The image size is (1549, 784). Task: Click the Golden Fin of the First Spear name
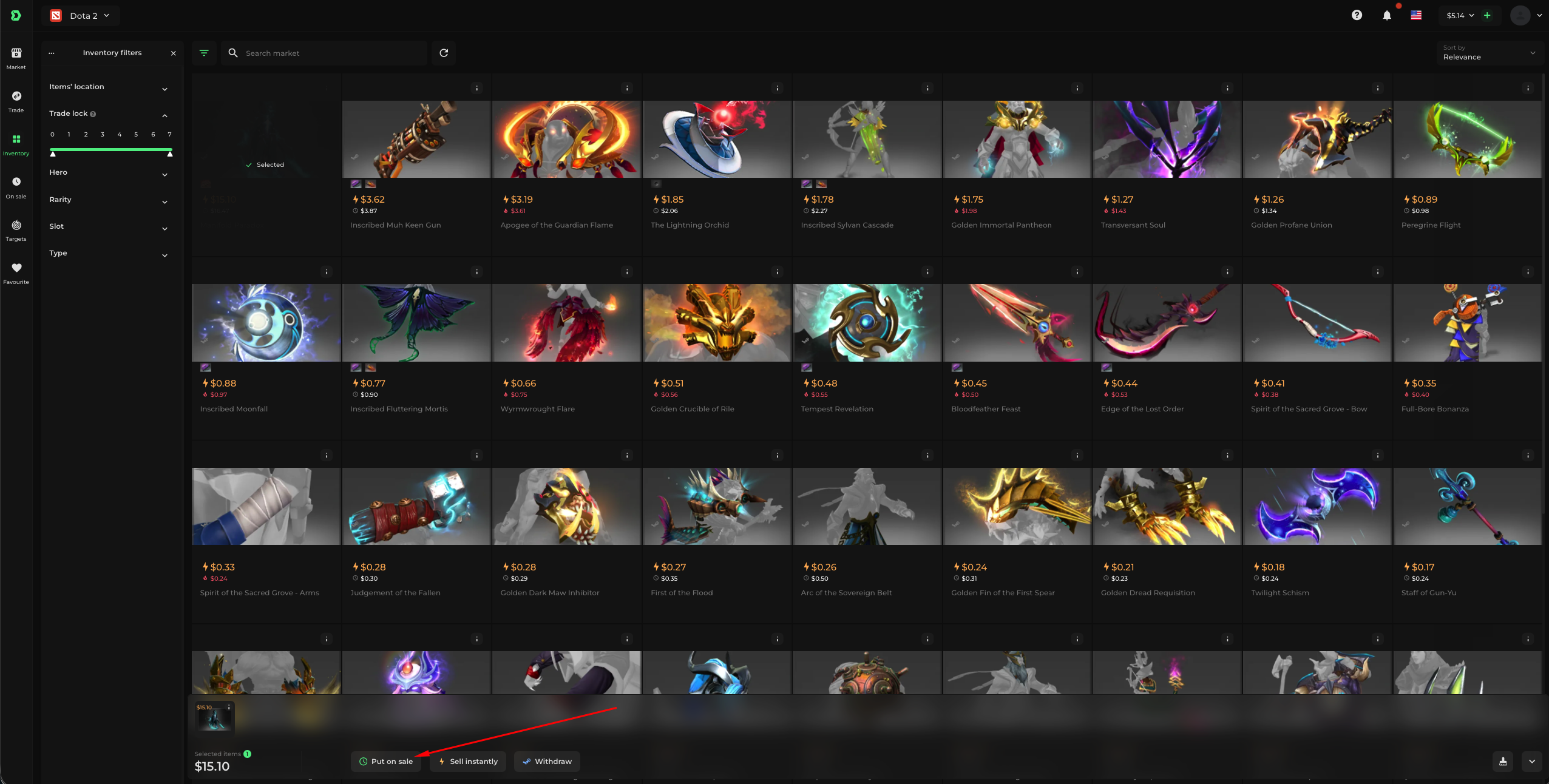click(1003, 593)
